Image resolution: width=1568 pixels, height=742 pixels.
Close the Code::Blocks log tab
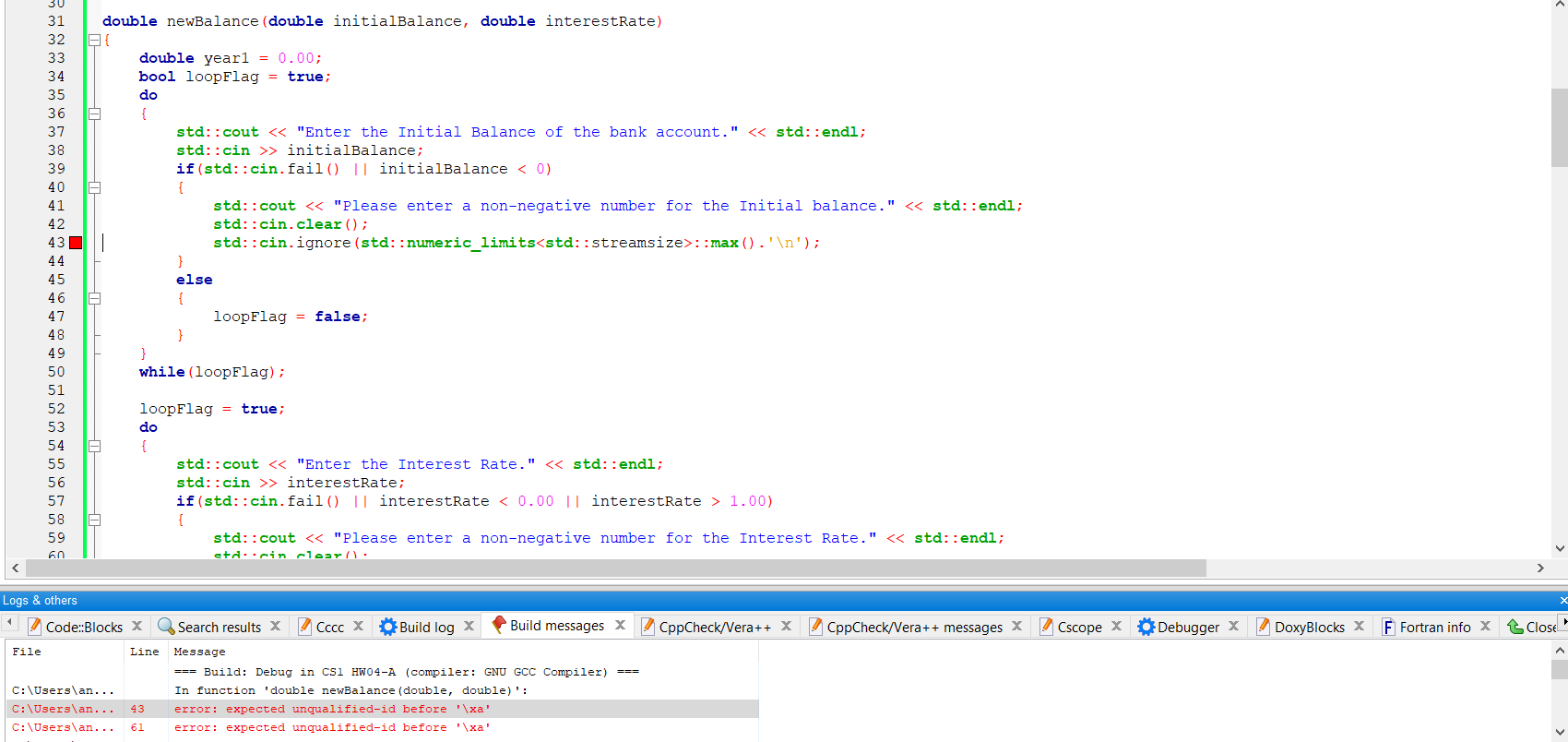pyautogui.click(x=137, y=626)
